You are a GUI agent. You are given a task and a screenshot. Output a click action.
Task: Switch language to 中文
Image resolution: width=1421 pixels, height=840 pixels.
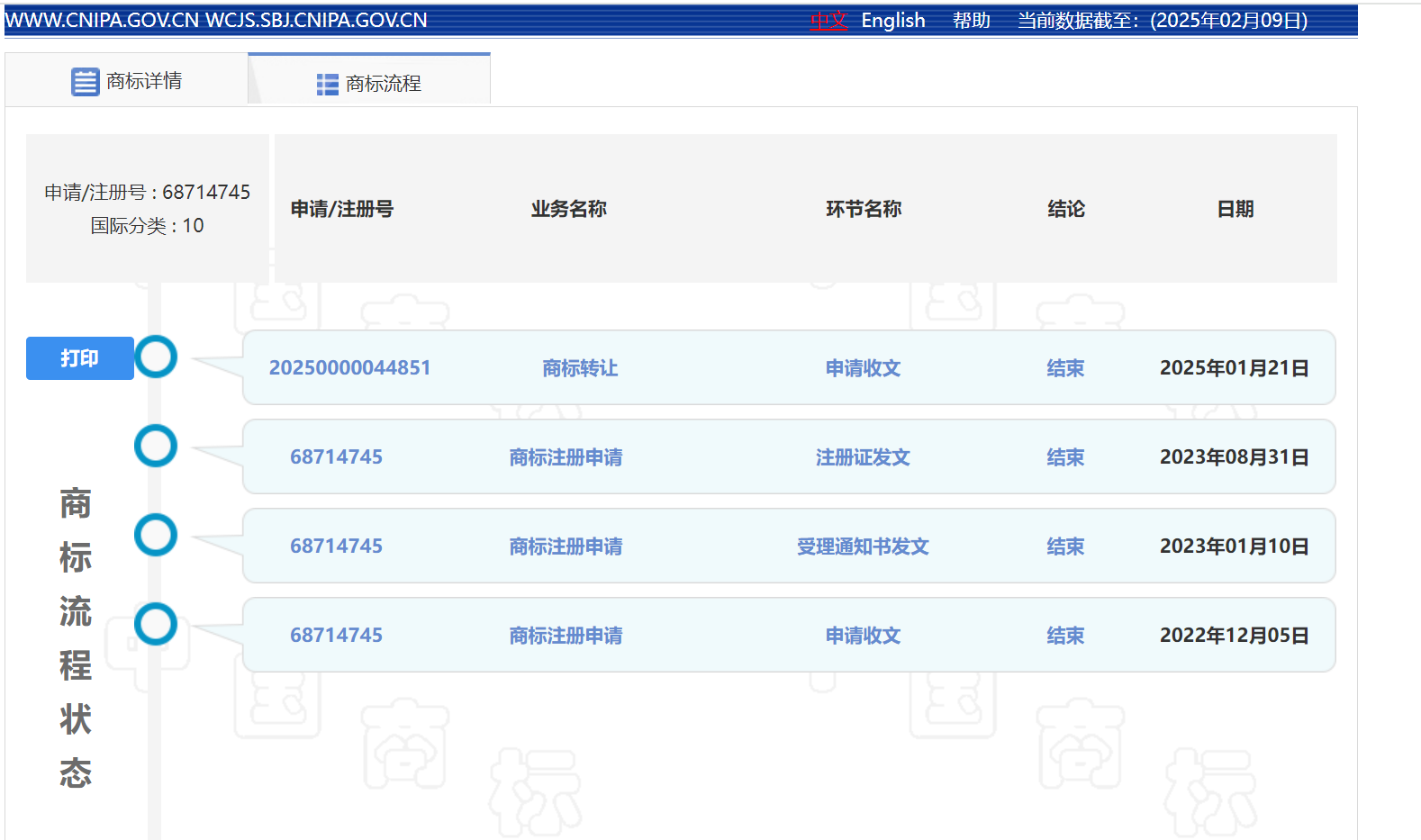(828, 21)
